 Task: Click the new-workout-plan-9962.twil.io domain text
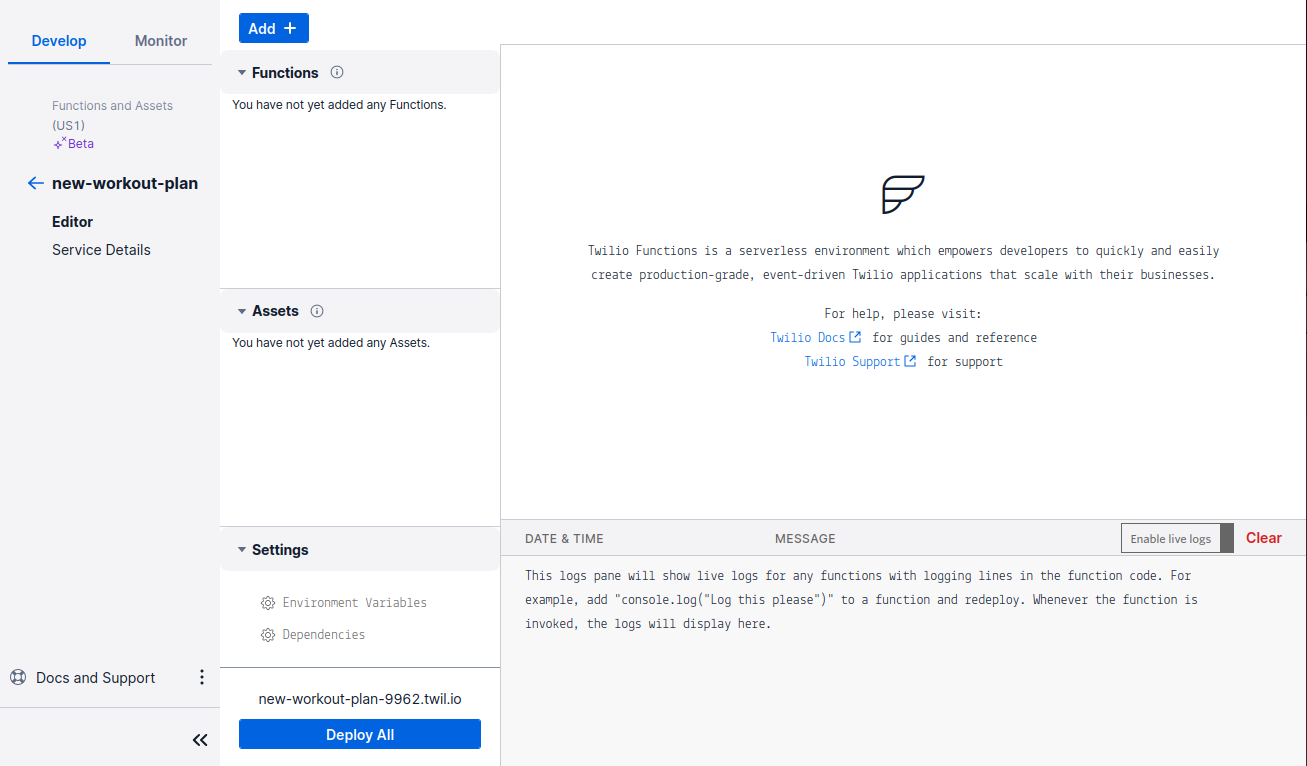coord(360,699)
